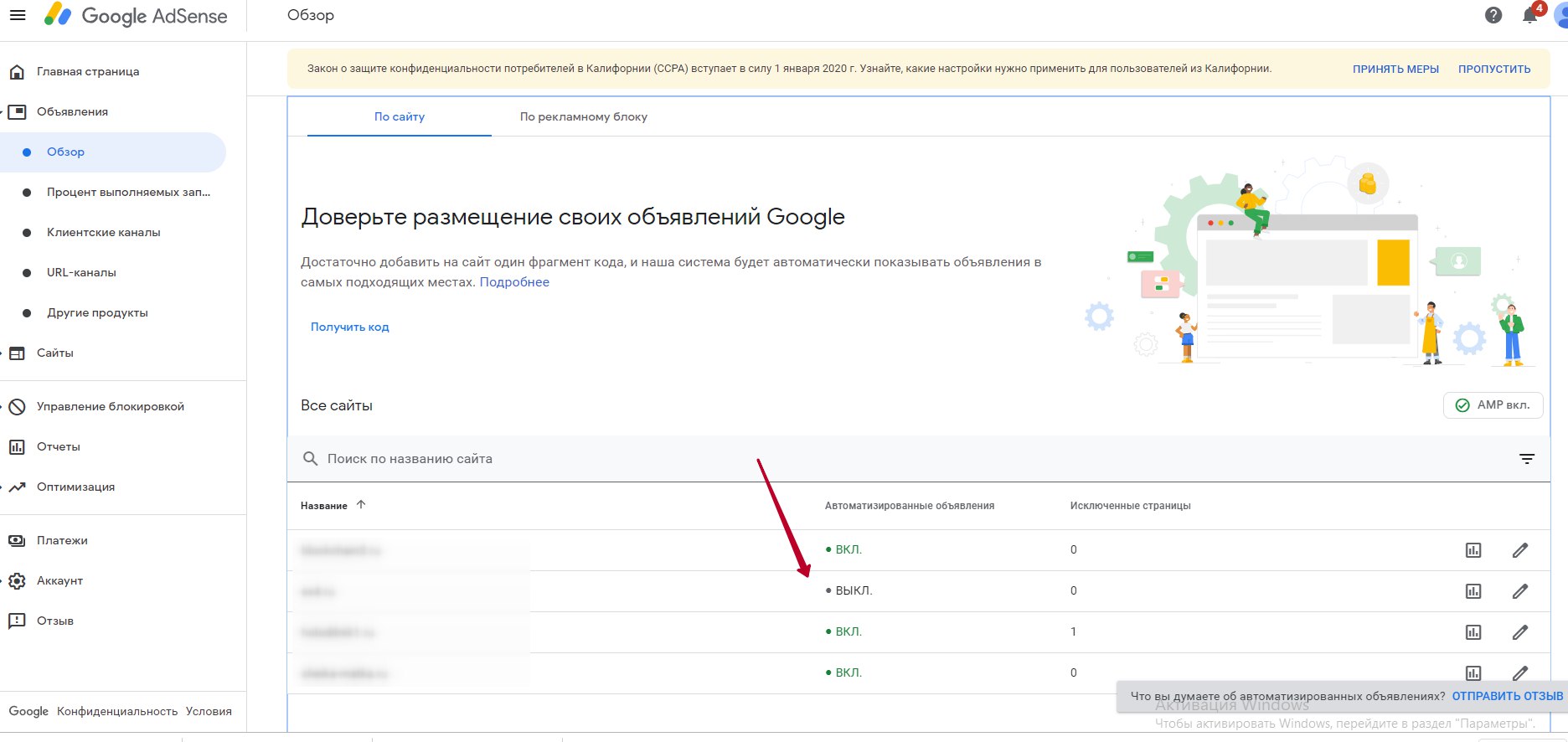Dismiss notice with ПРОПУСТИТЬ
1568x742 pixels.
[1494, 70]
